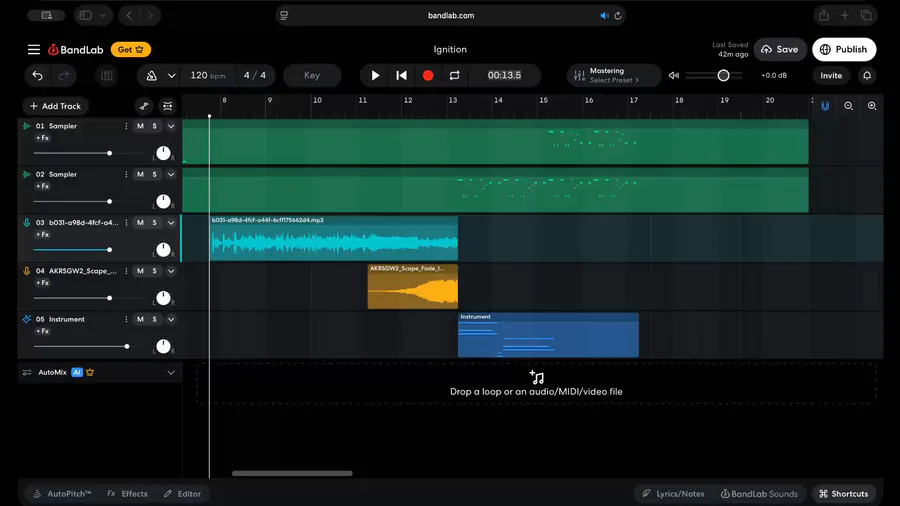Add Fx to track 01 Sampler
The width and height of the screenshot is (900, 506).
(x=42, y=138)
